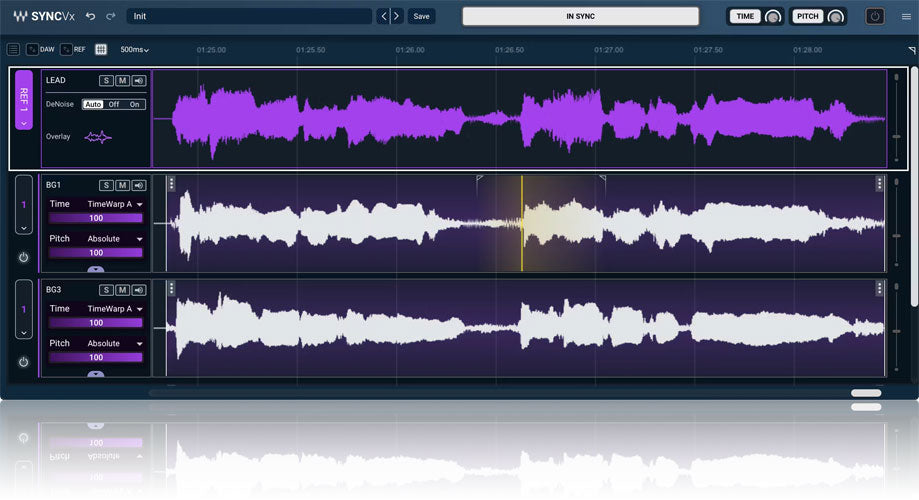Click the DAW capture icon
This screenshot has height=500, width=919.
32,50
